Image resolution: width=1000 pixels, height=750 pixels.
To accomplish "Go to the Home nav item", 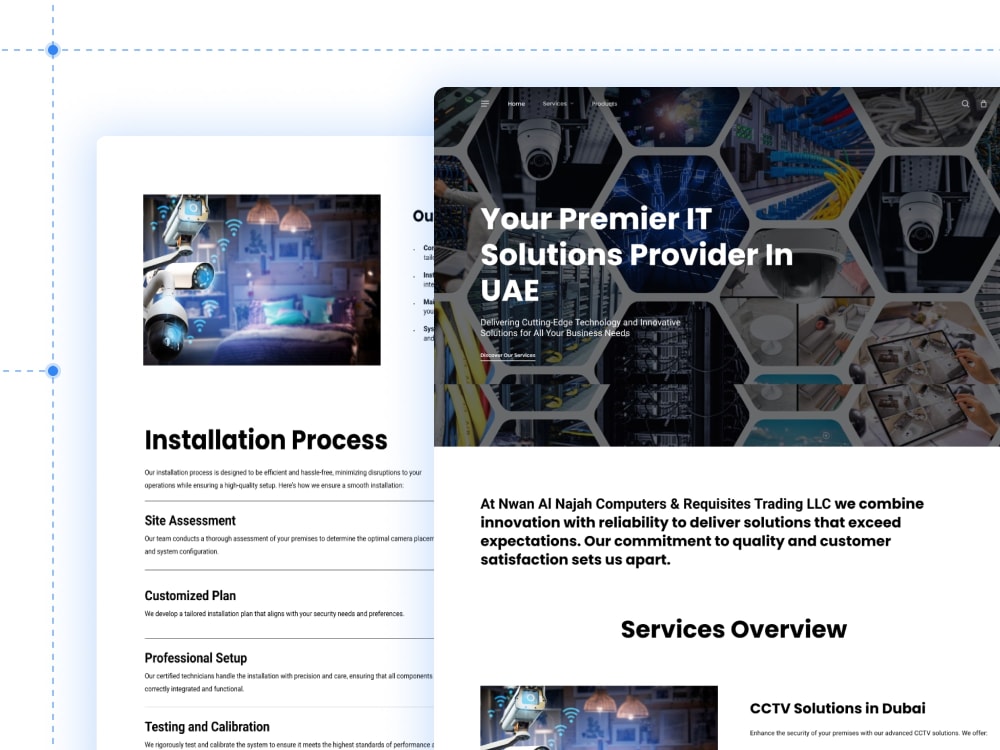I will tap(516, 103).
